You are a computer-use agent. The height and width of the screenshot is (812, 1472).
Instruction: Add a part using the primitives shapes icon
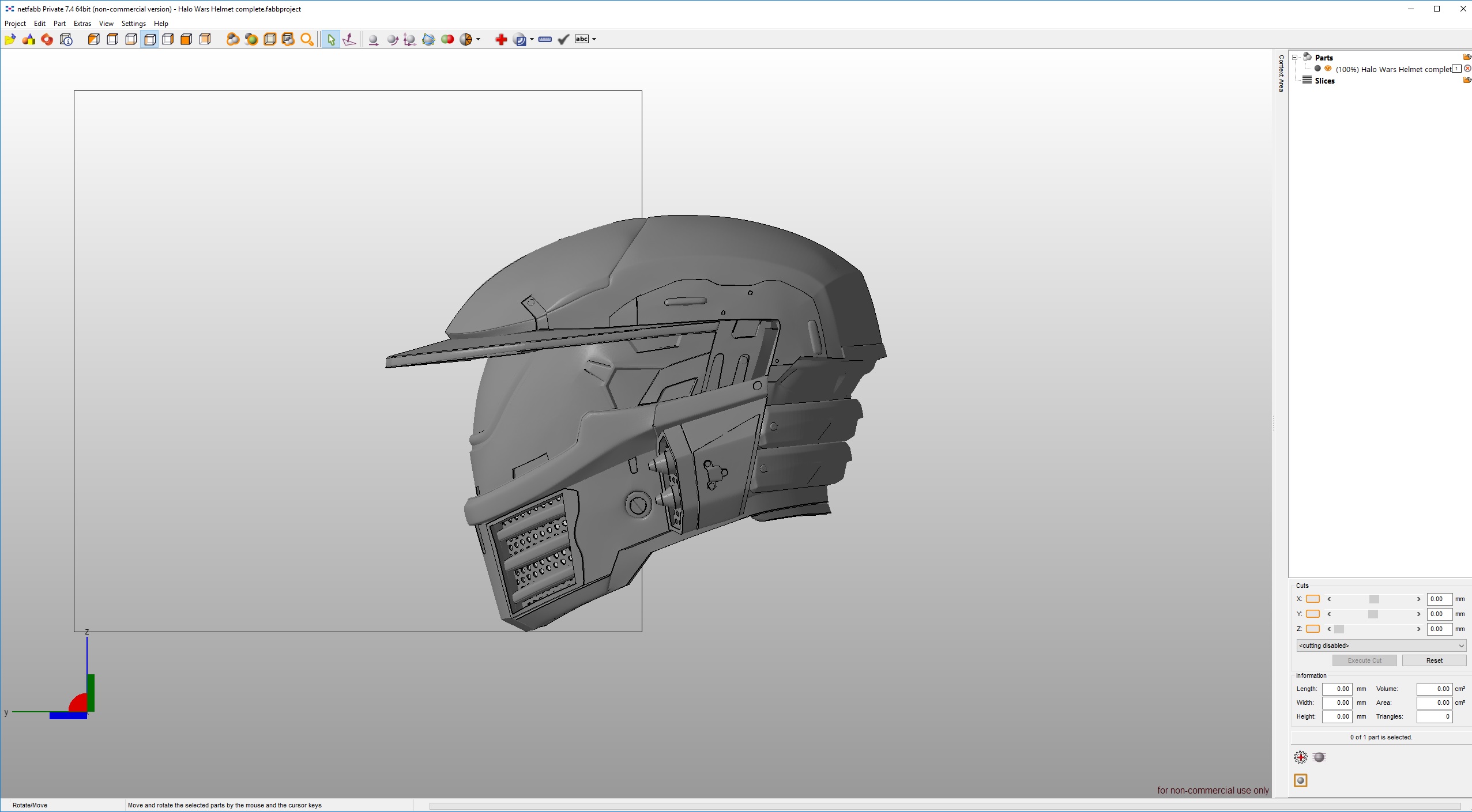(28, 39)
